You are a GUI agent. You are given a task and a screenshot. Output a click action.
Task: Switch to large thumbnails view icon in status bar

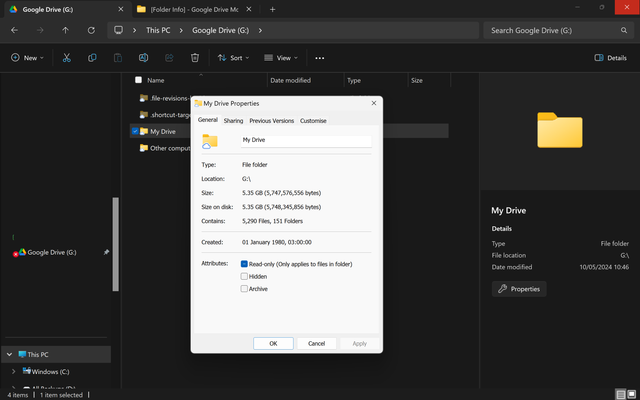pos(631,395)
